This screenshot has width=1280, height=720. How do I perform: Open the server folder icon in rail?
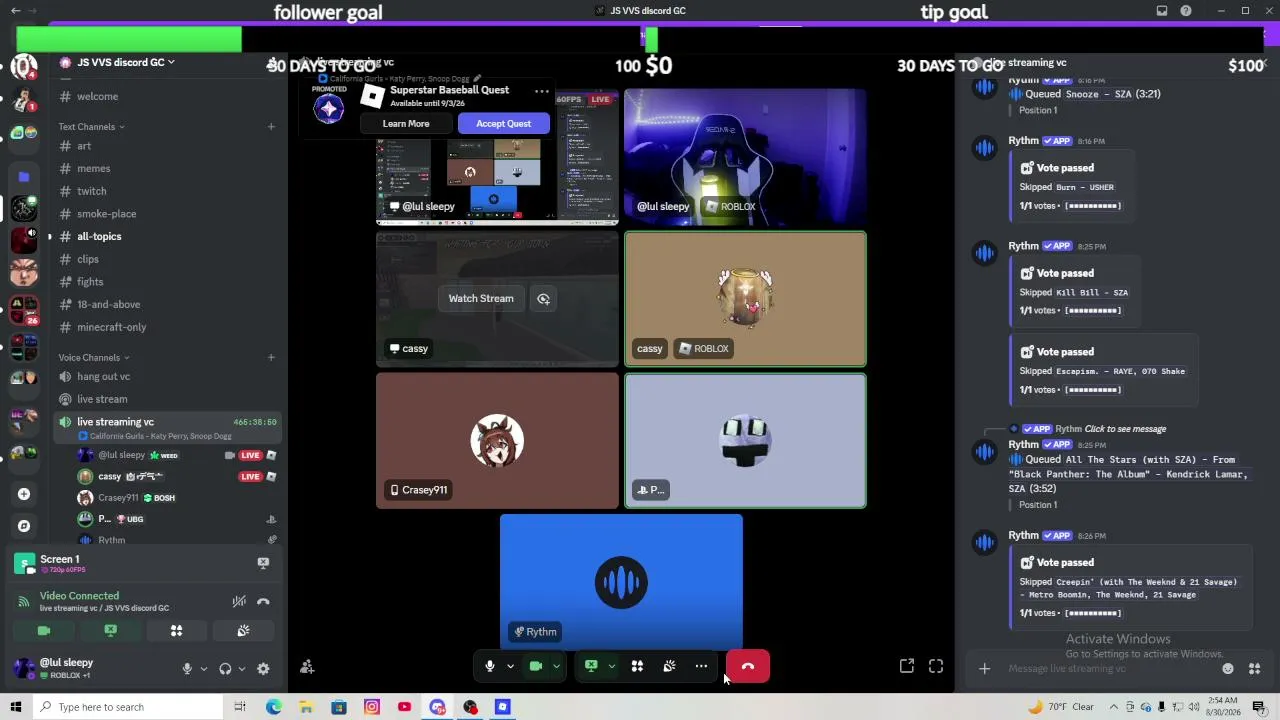click(24, 177)
